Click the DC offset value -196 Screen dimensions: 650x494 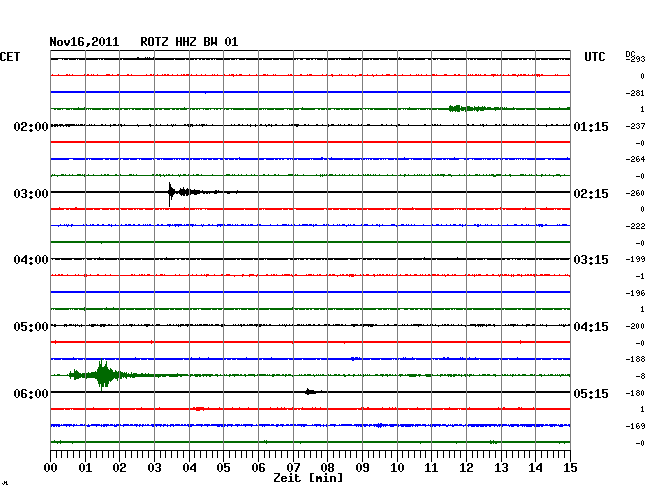coord(635,293)
